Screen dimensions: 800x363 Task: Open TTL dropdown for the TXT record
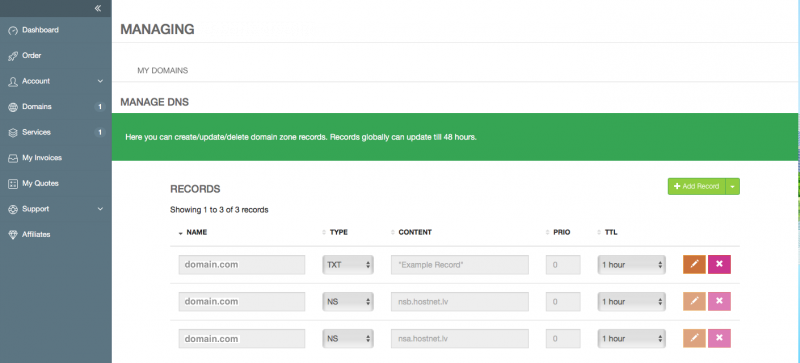click(632, 265)
